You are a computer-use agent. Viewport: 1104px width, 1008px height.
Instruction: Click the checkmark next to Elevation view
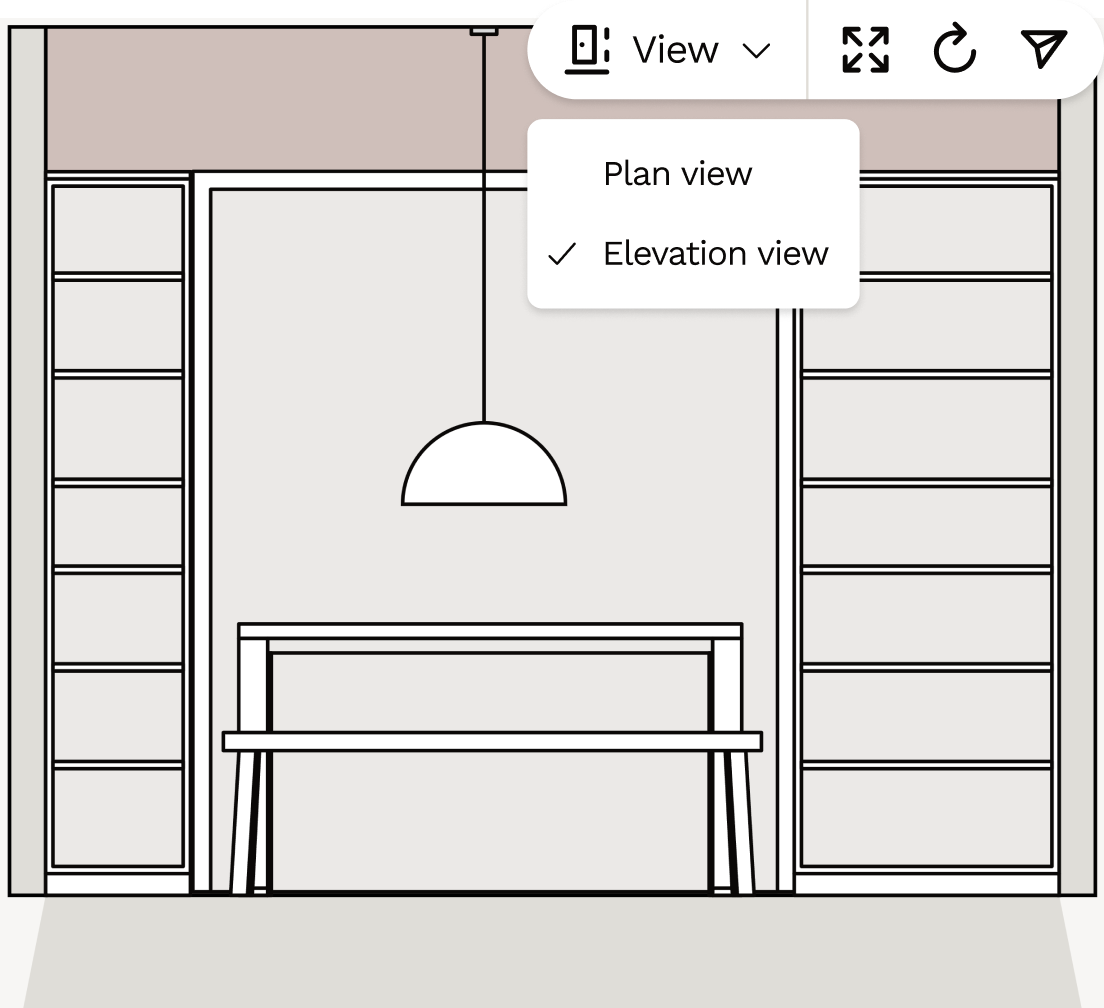pyautogui.click(x=565, y=254)
